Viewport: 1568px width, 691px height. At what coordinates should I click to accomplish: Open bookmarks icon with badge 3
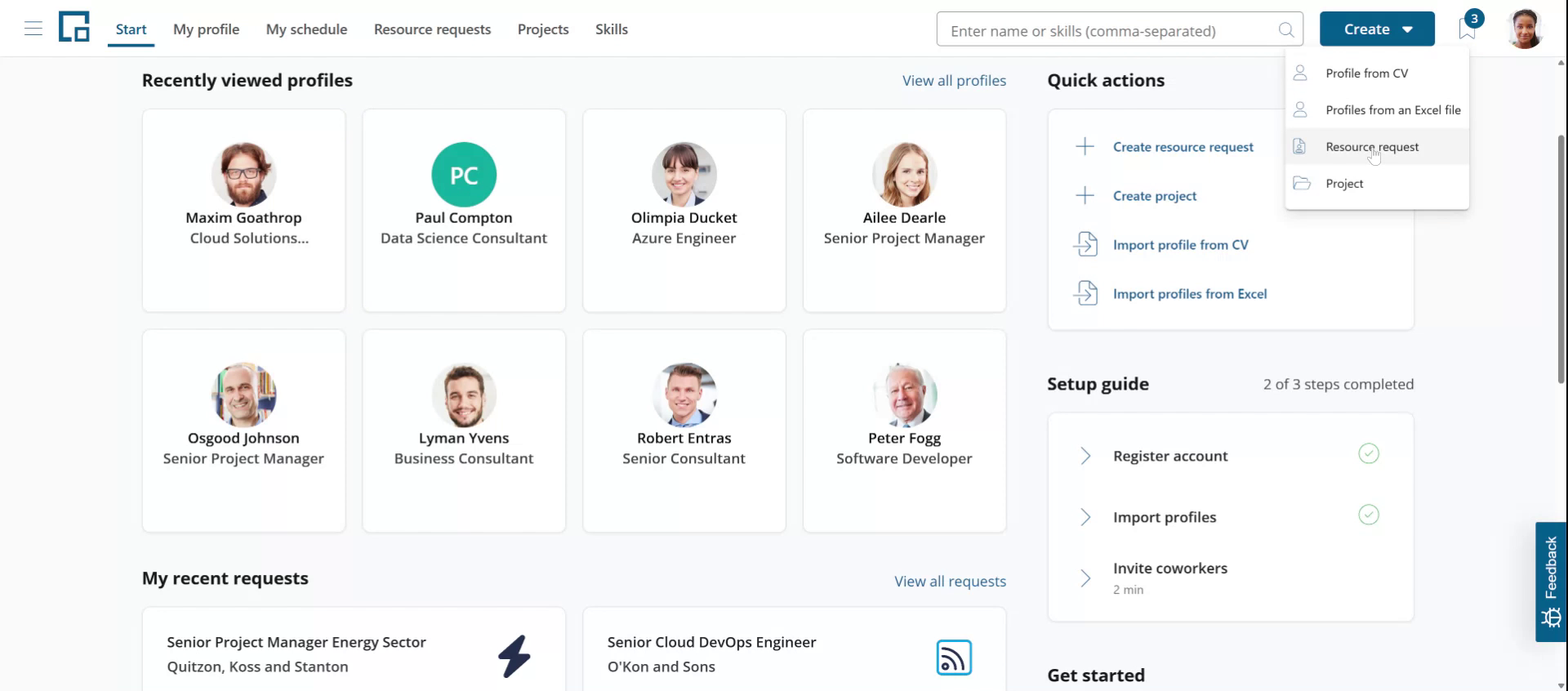click(1468, 27)
